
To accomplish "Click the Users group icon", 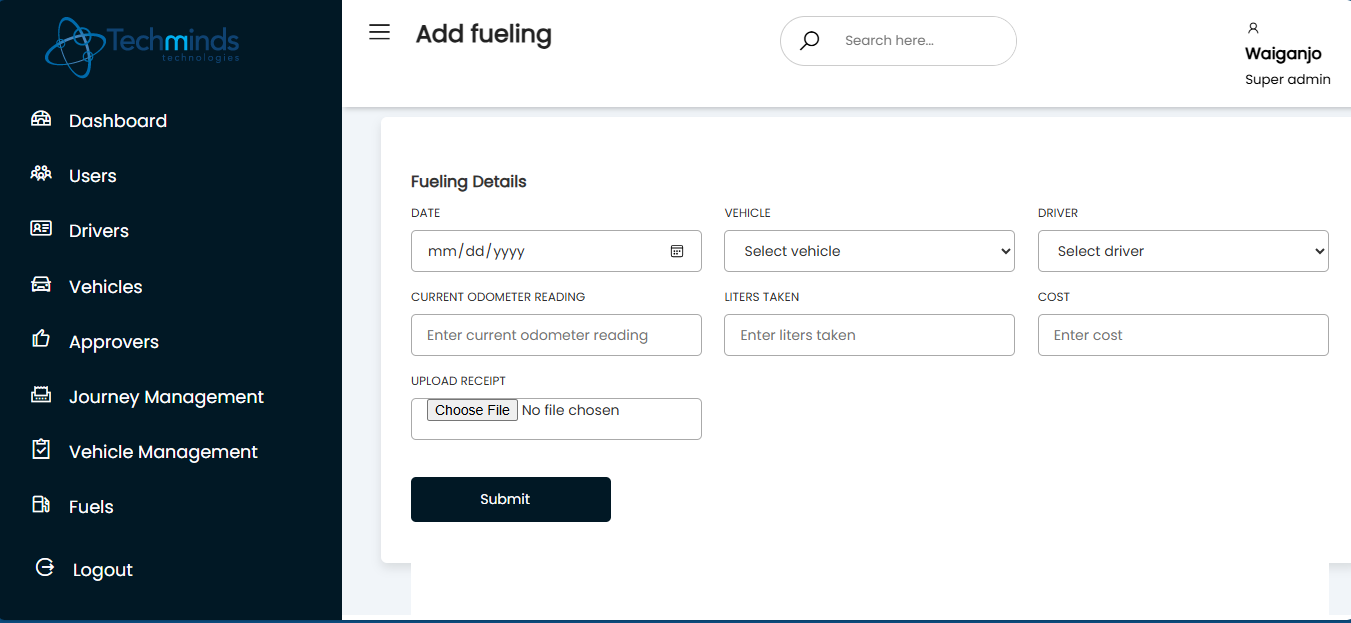I will tap(41, 174).
